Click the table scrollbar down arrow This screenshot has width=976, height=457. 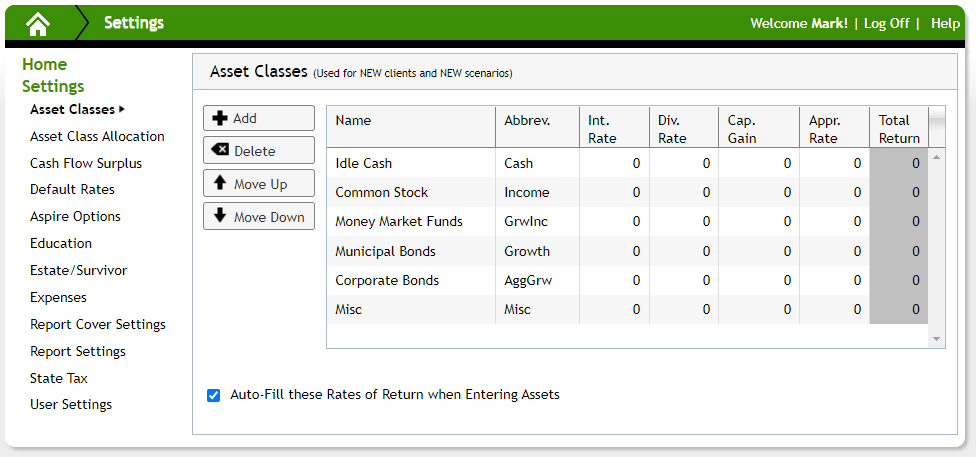[x=936, y=339]
